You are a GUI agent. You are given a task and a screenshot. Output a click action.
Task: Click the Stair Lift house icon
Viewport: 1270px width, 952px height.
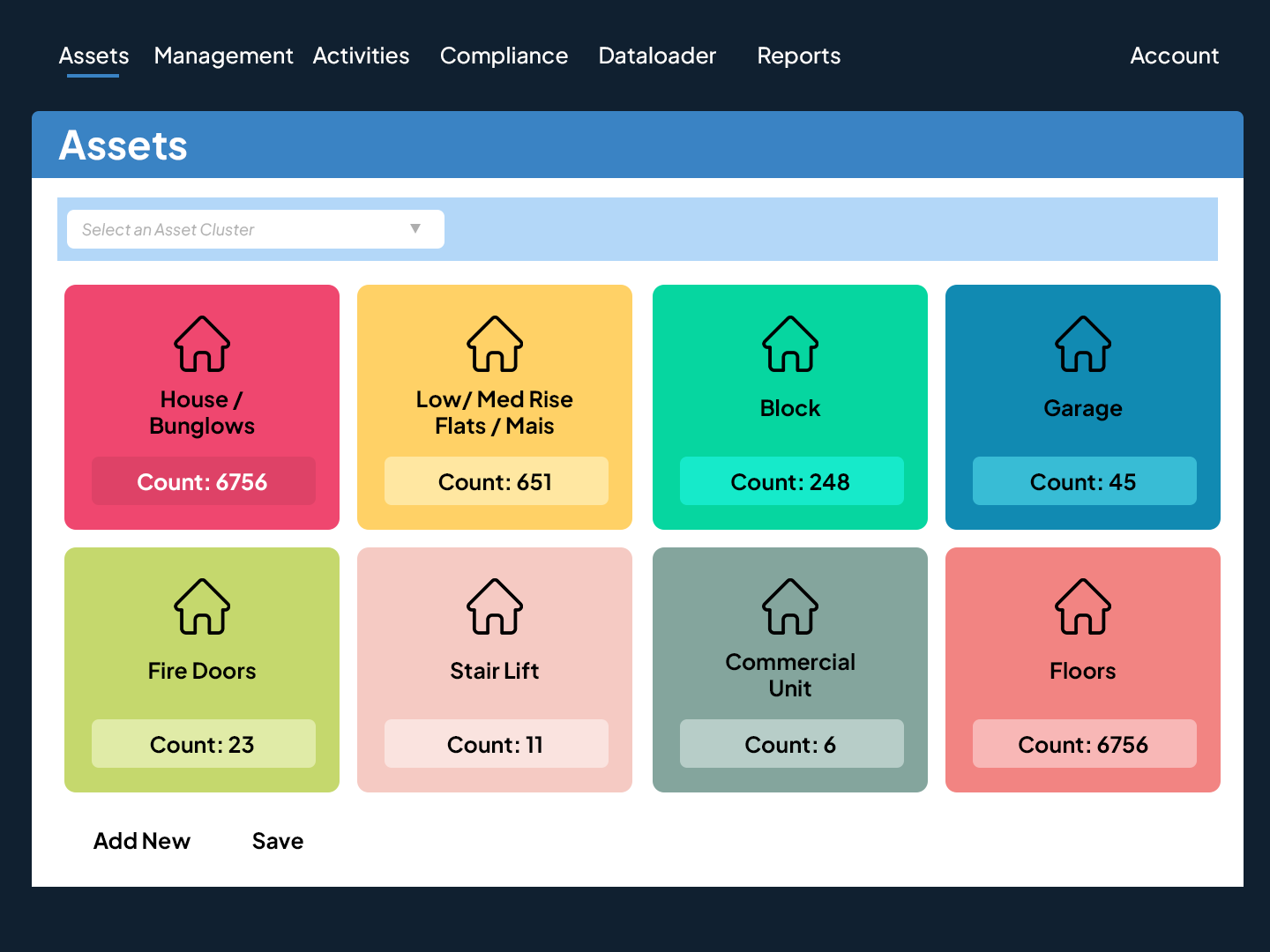(495, 606)
